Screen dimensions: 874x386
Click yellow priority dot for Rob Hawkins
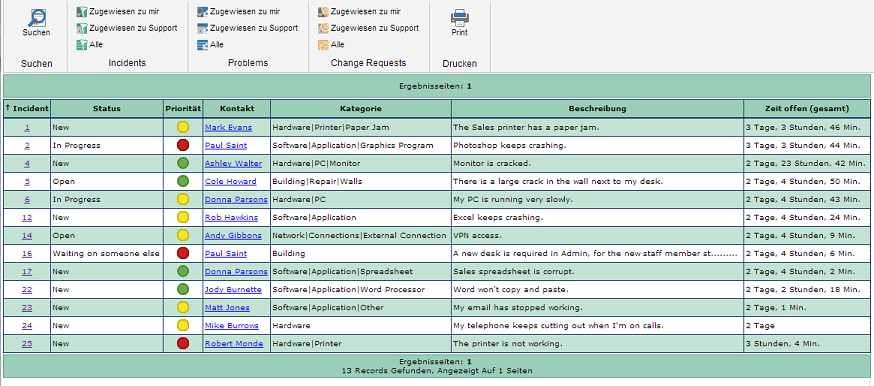183,217
